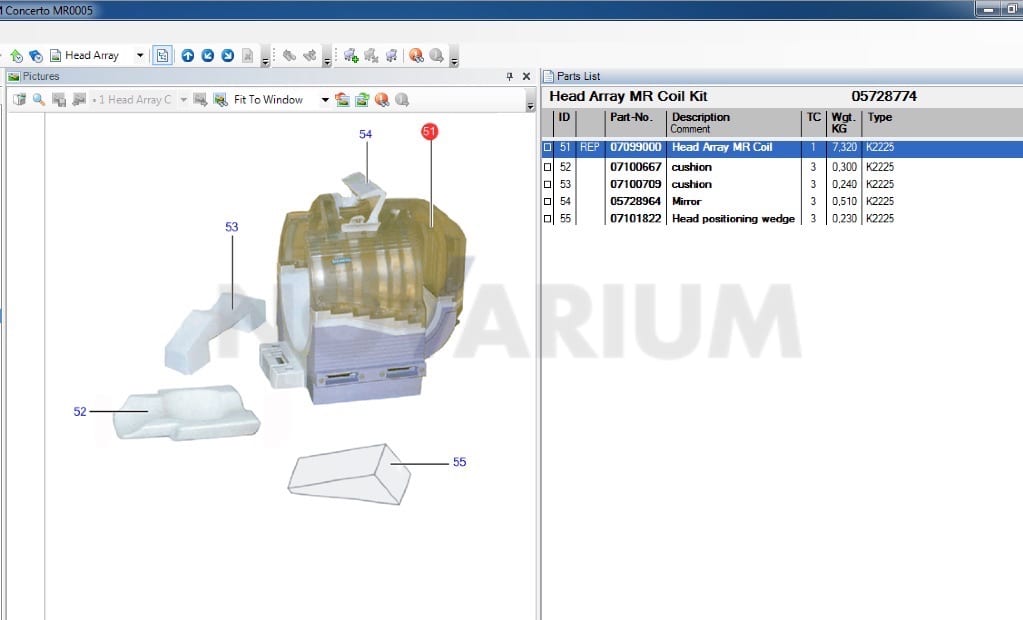Click the red picture export icon

point(342,100)
